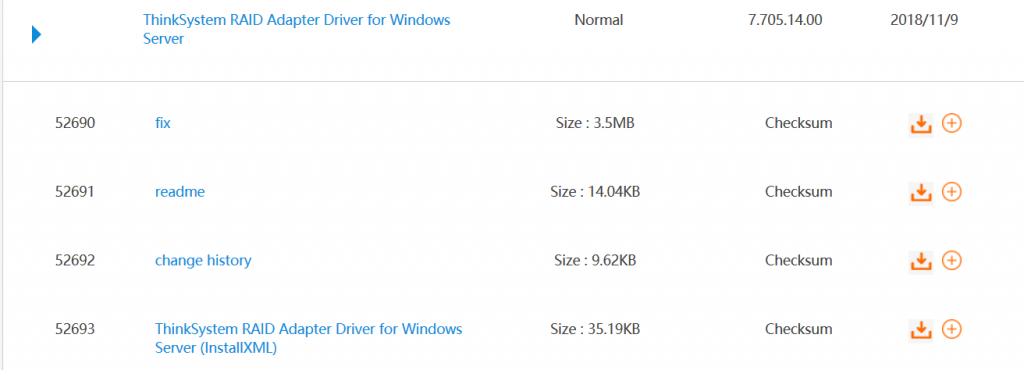
Task: Show Checksum for the readme file
Action: 799,192
